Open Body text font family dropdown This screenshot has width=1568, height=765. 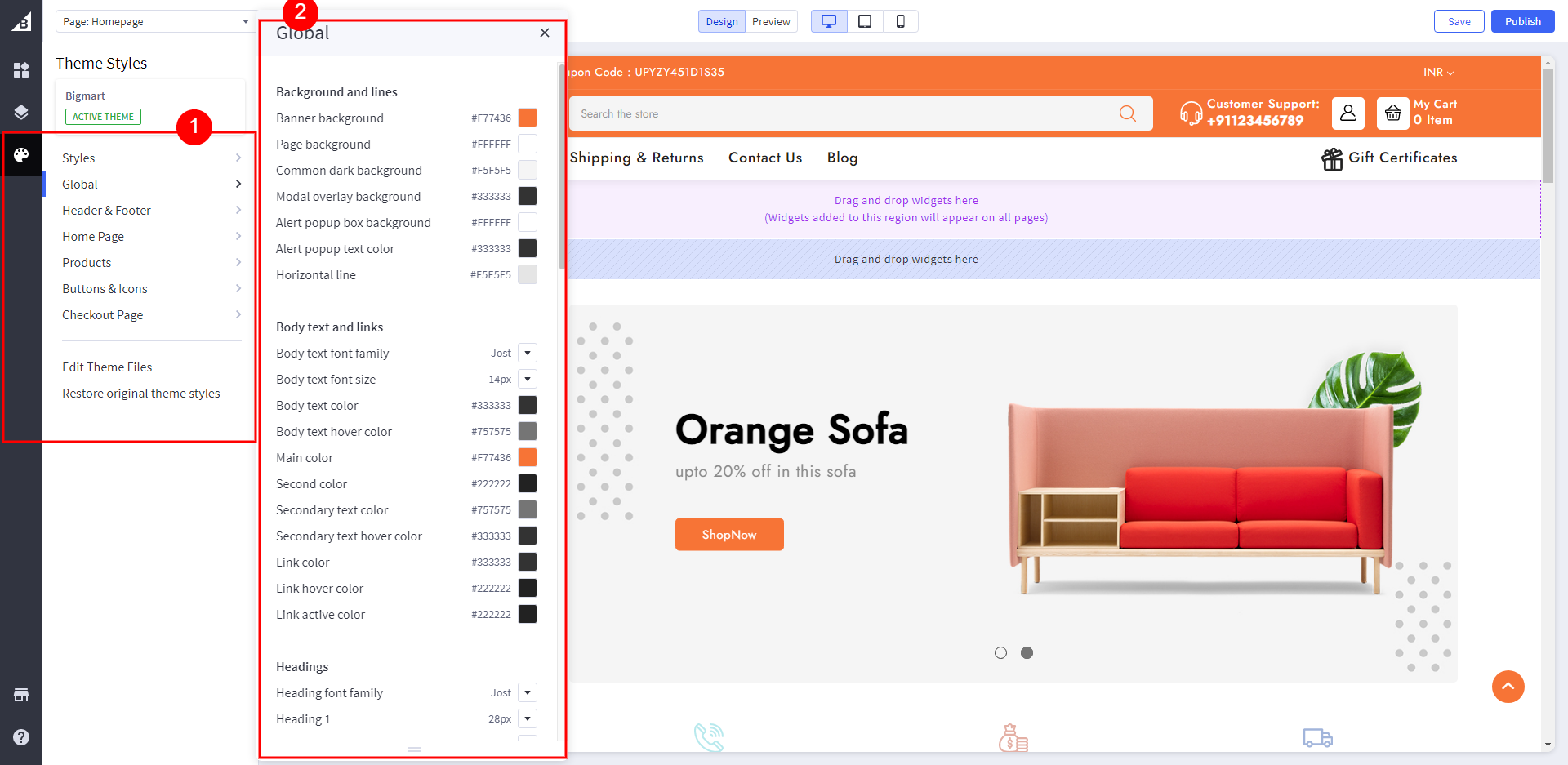528,354
